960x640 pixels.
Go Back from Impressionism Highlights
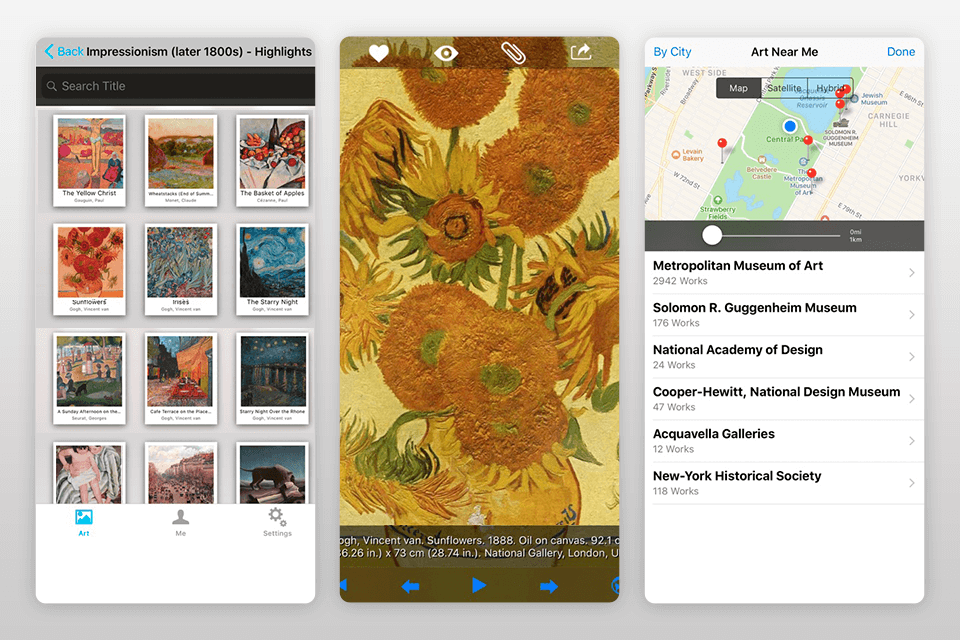(65, 51)
